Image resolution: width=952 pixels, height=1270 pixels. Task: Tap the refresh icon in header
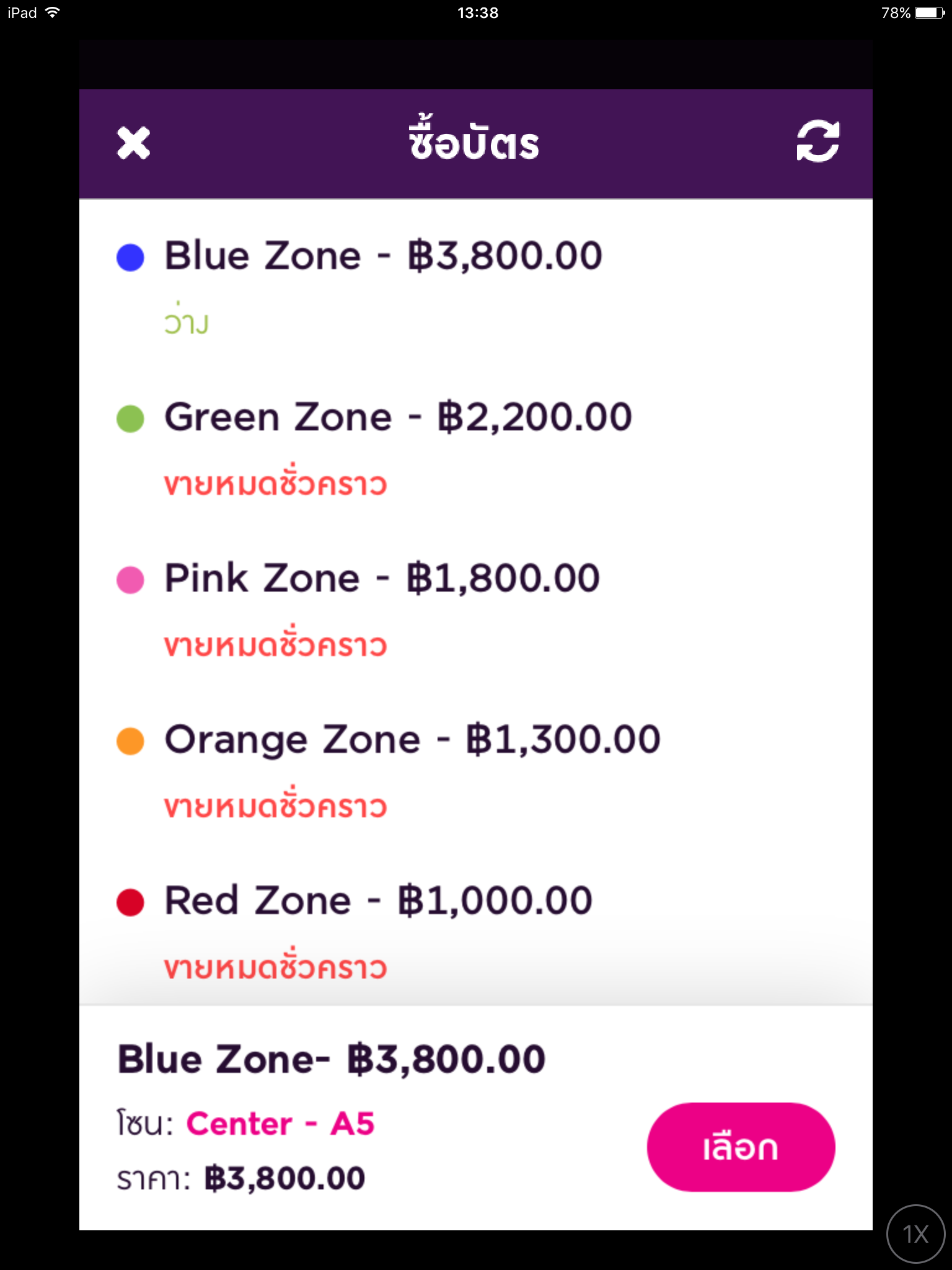pyautogui.click(x=818, y=141)
